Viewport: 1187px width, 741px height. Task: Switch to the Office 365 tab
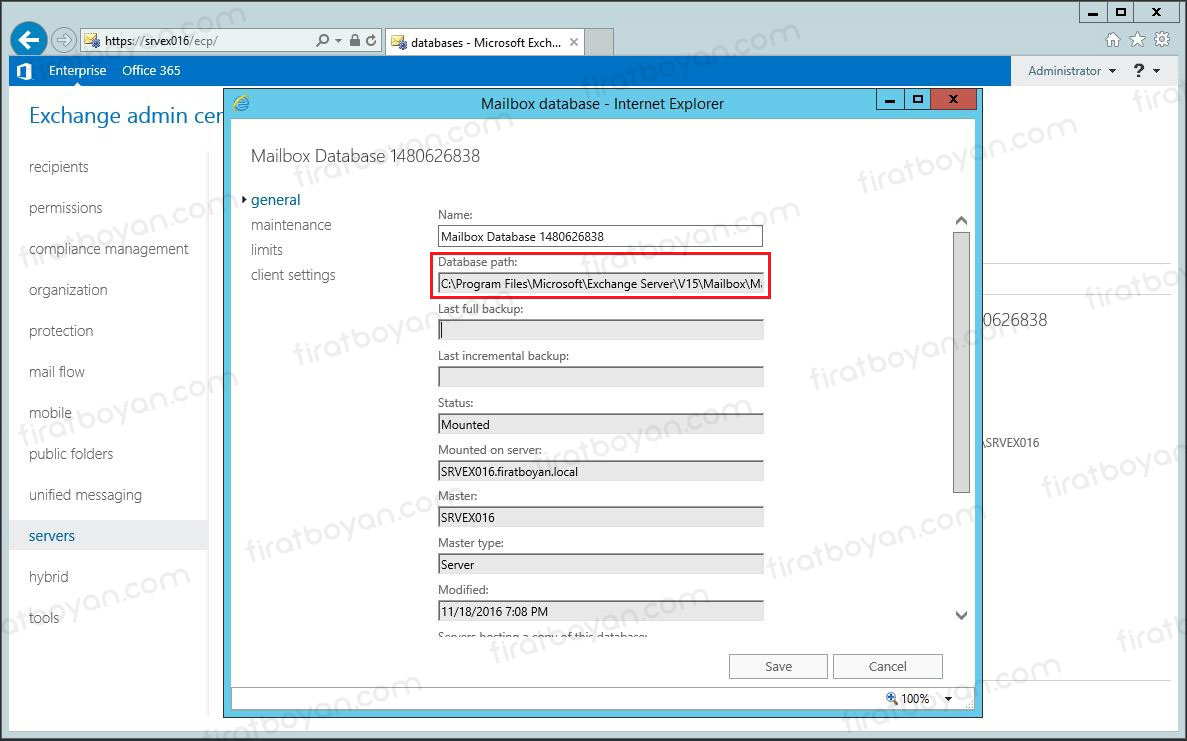coord(151,70)
